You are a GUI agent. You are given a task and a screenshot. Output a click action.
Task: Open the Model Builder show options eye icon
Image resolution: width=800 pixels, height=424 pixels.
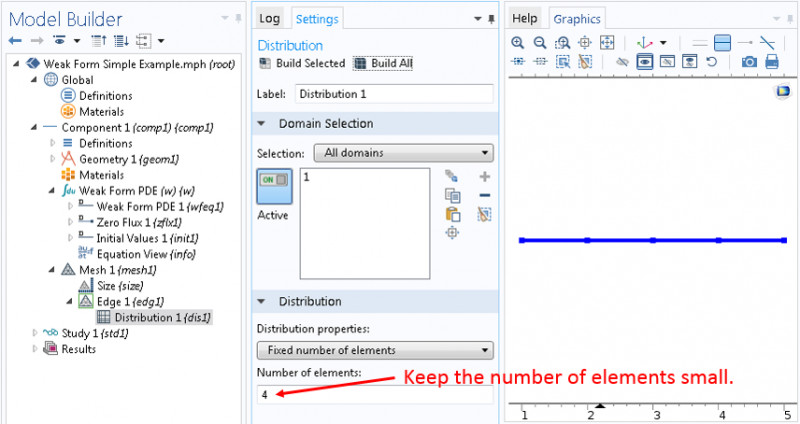[60, 41]
